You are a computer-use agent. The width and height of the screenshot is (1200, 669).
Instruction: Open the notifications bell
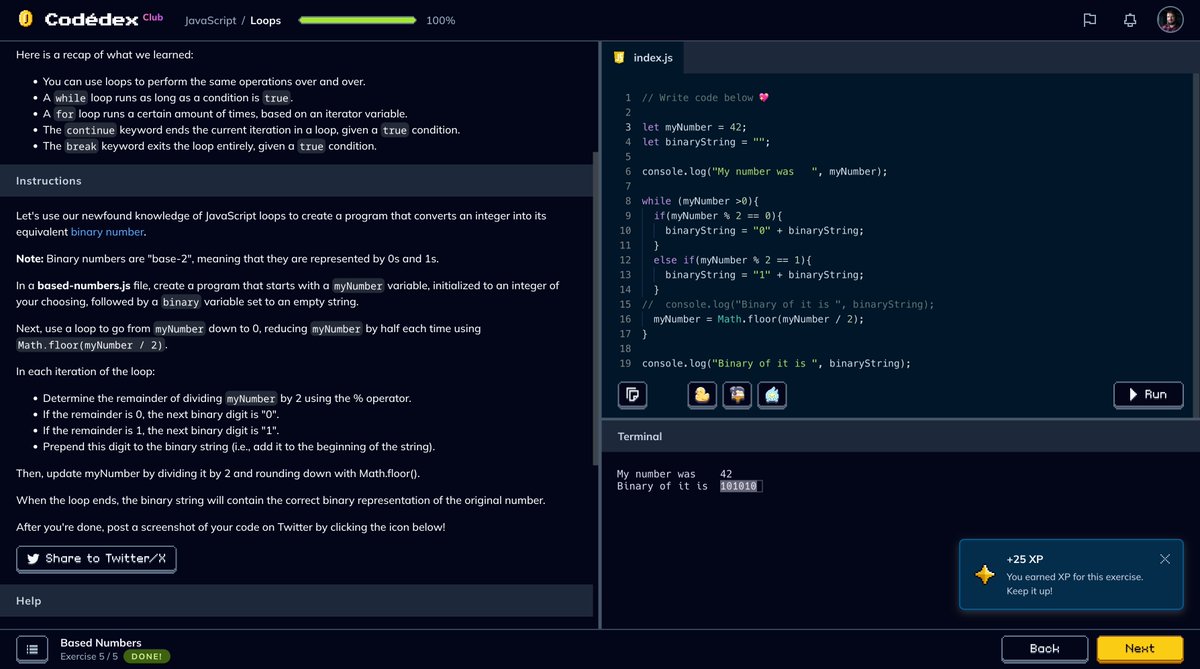1129,20
